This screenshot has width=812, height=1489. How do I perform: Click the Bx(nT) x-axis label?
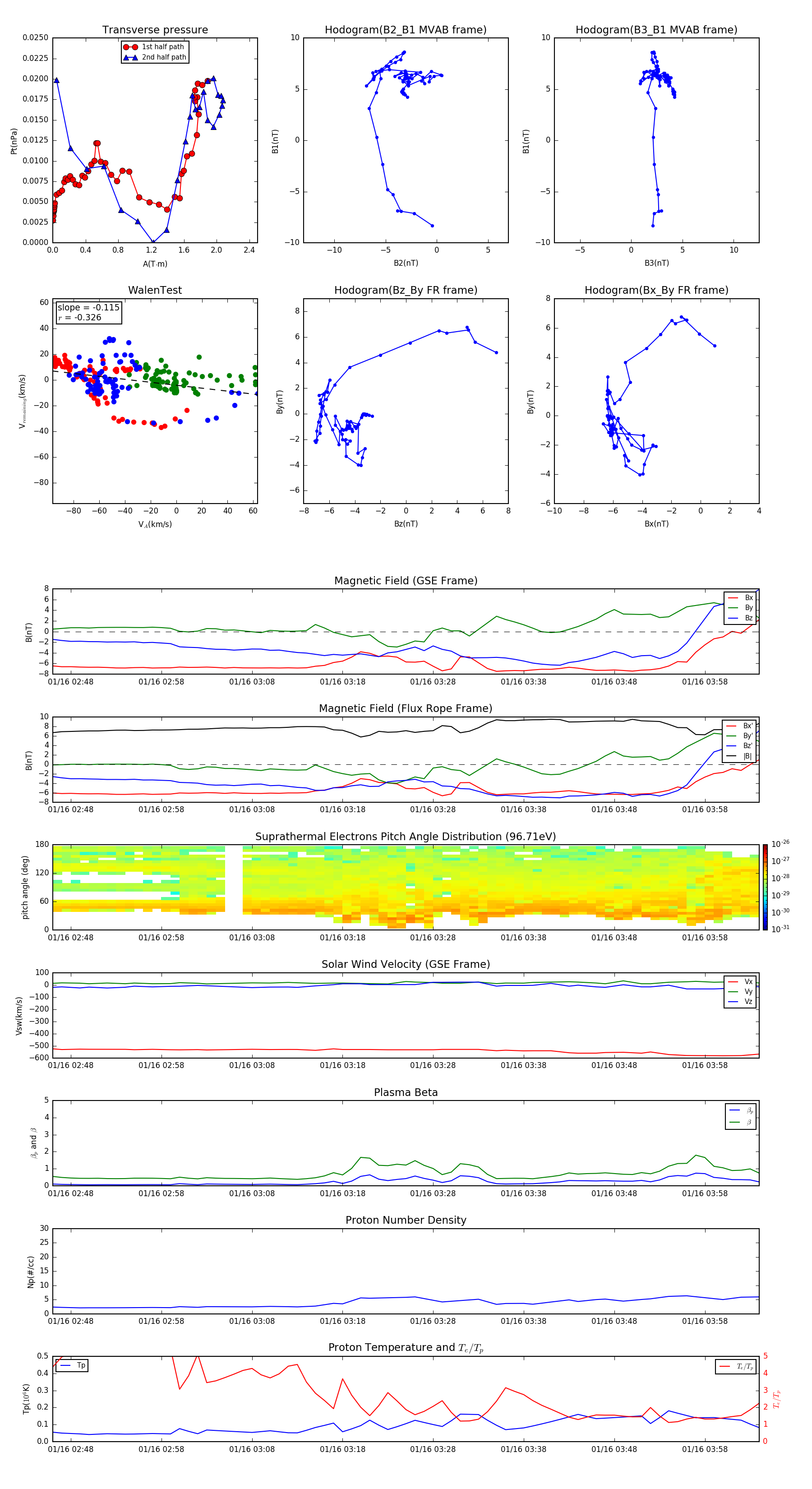[x=656, y=524]
